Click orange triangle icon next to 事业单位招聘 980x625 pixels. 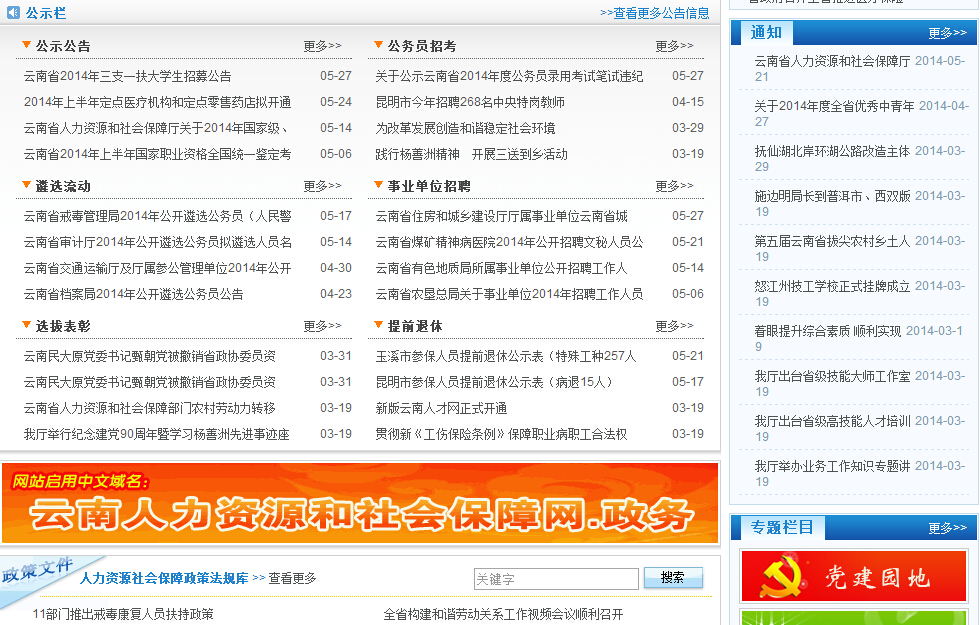pos(378,184)
